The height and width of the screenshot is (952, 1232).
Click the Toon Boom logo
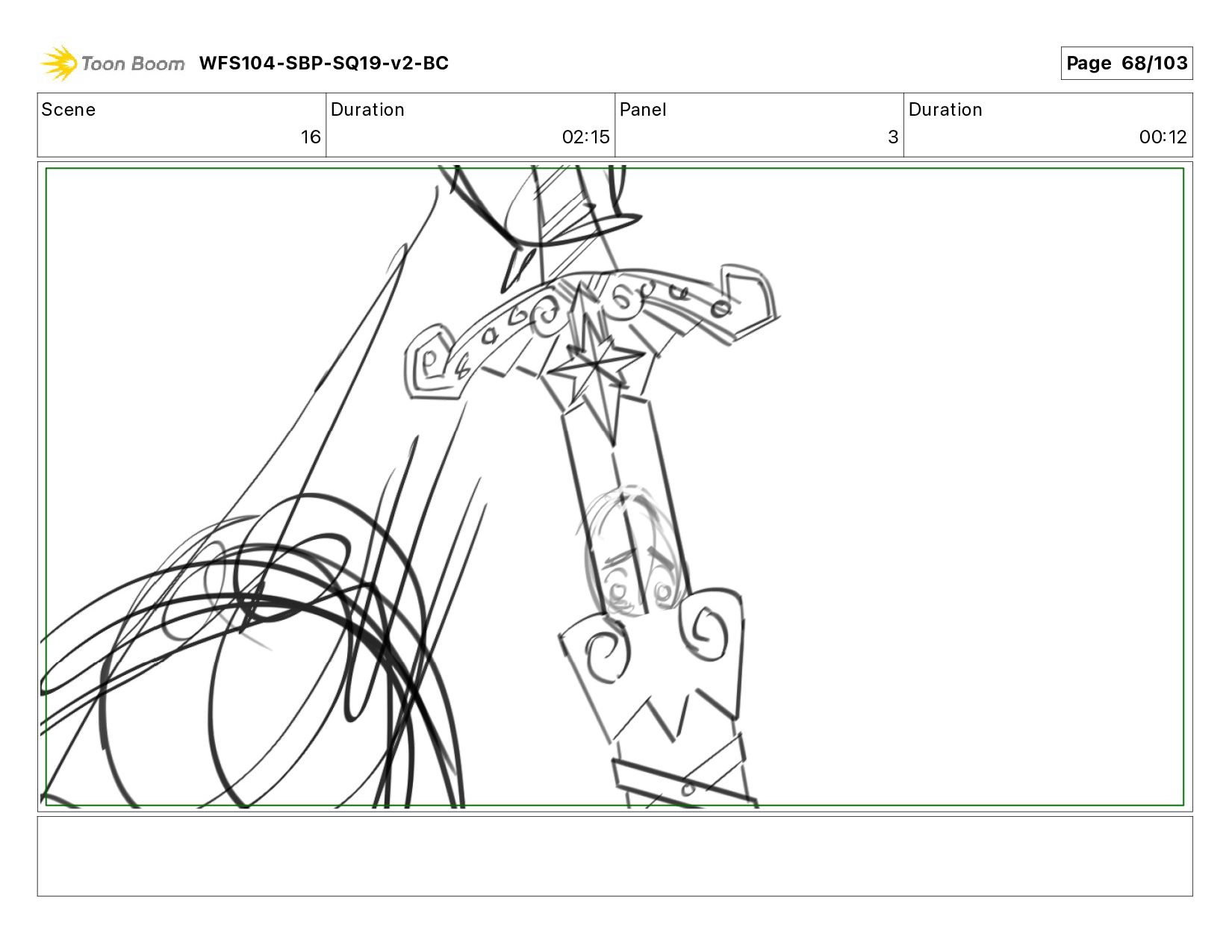pyautogui.click(x=112, y=63)
